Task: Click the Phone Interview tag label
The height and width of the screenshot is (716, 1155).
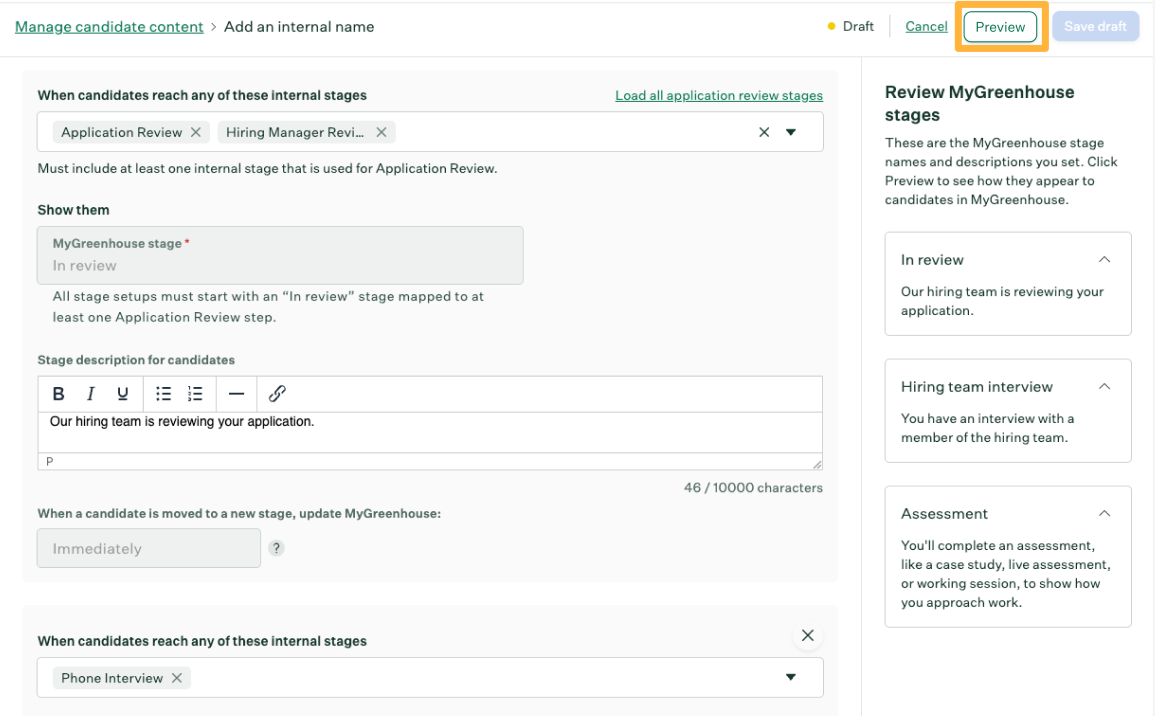Action: click(112, 678)
